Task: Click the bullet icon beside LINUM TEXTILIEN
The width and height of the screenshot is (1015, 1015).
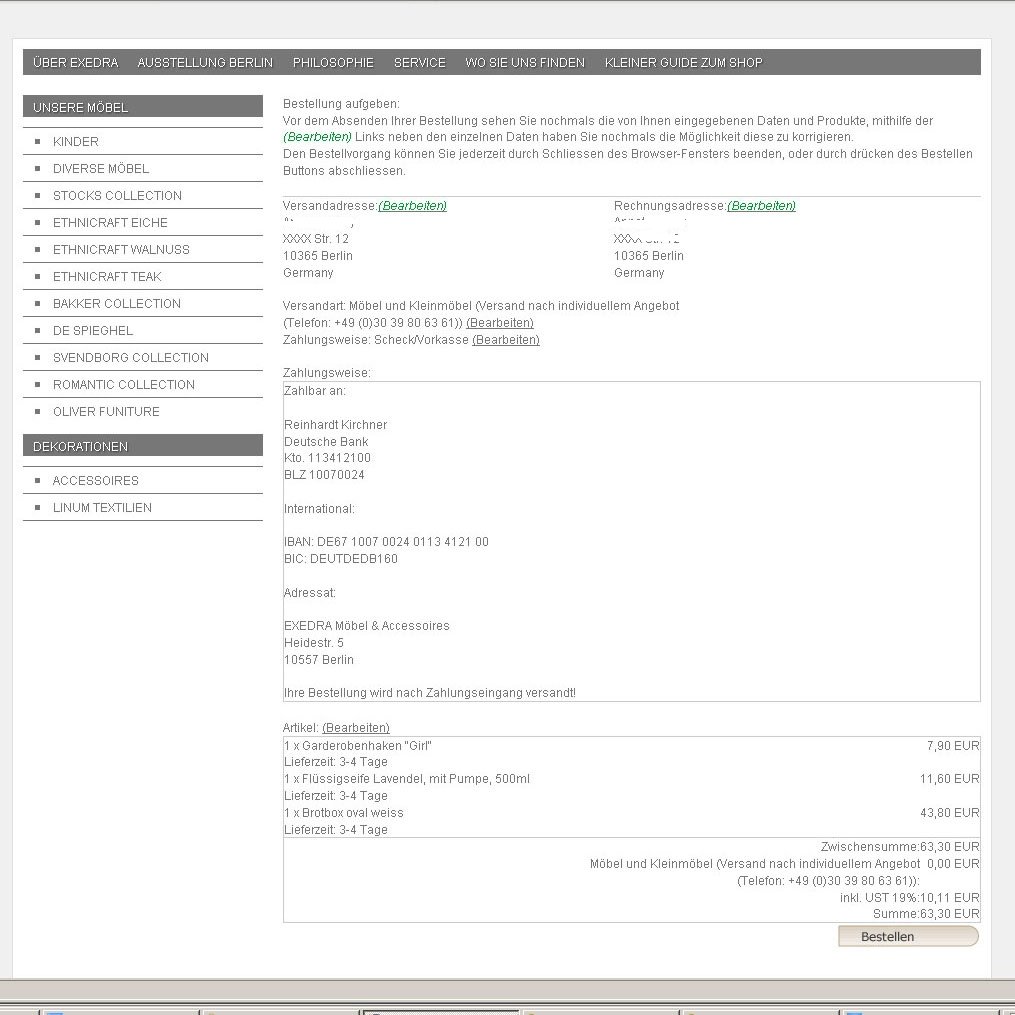Action: tap(38, 508)
